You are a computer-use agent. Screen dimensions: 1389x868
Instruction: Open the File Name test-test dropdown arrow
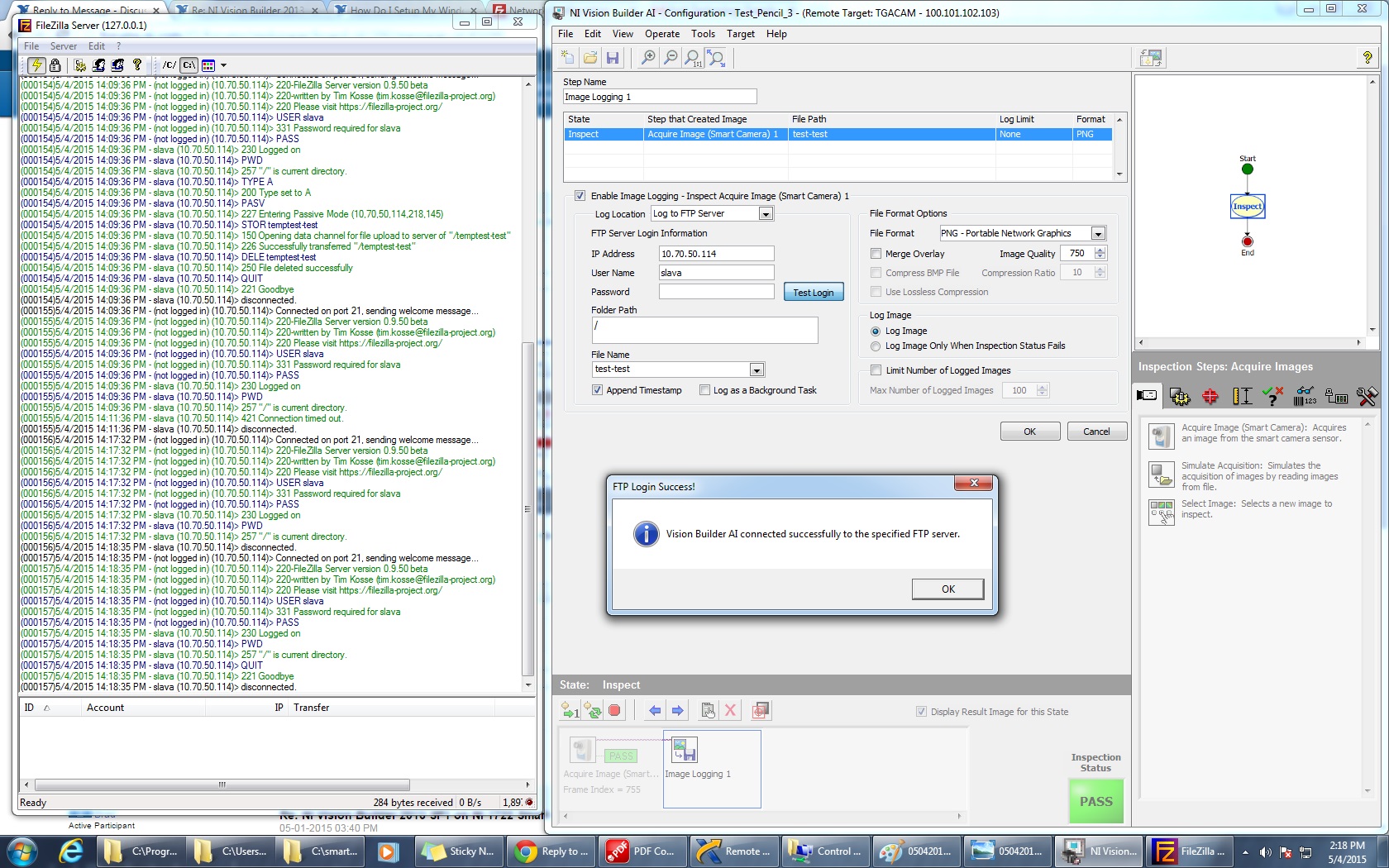[757, 370]
